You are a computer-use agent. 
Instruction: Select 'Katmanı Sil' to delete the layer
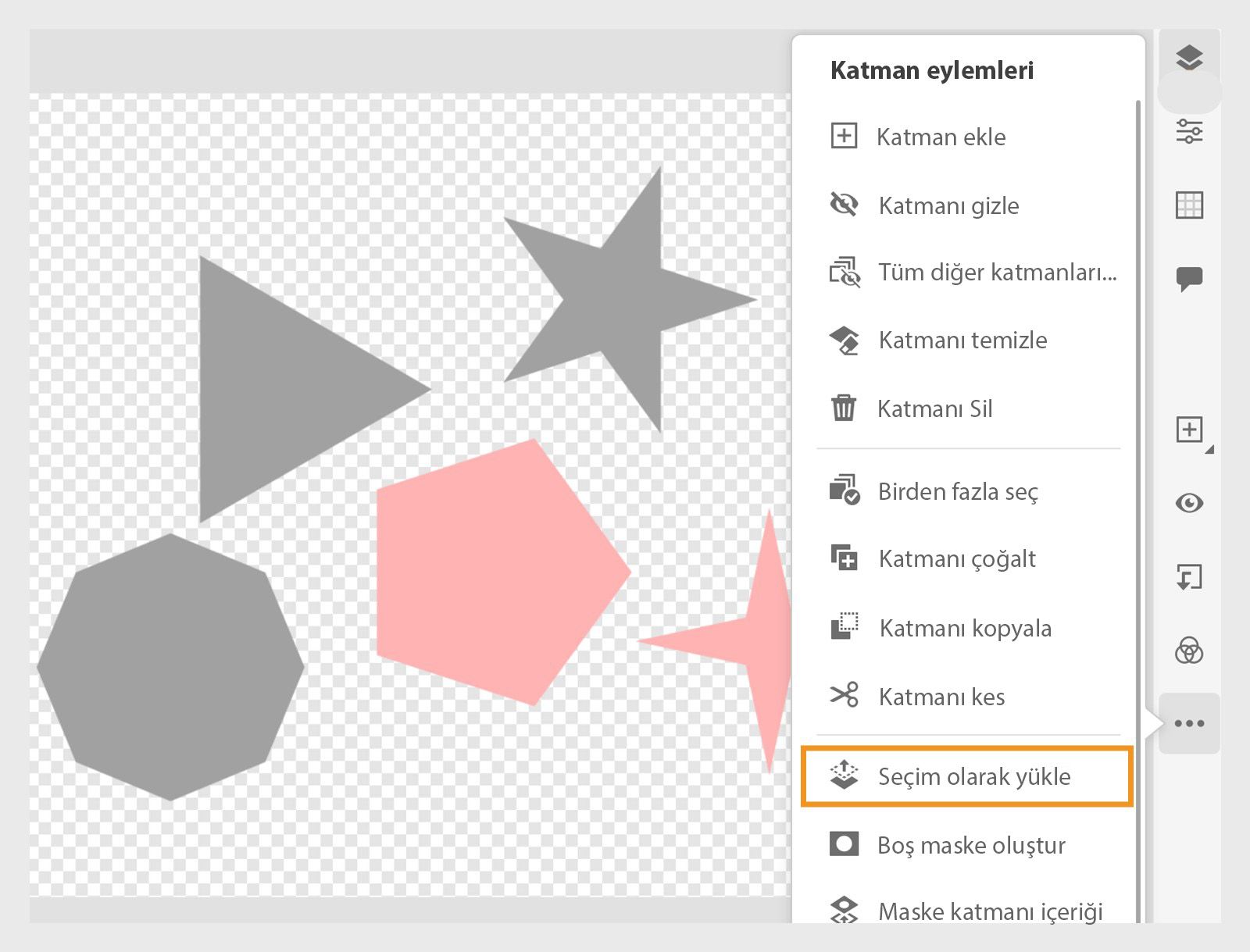coord(935,408)
